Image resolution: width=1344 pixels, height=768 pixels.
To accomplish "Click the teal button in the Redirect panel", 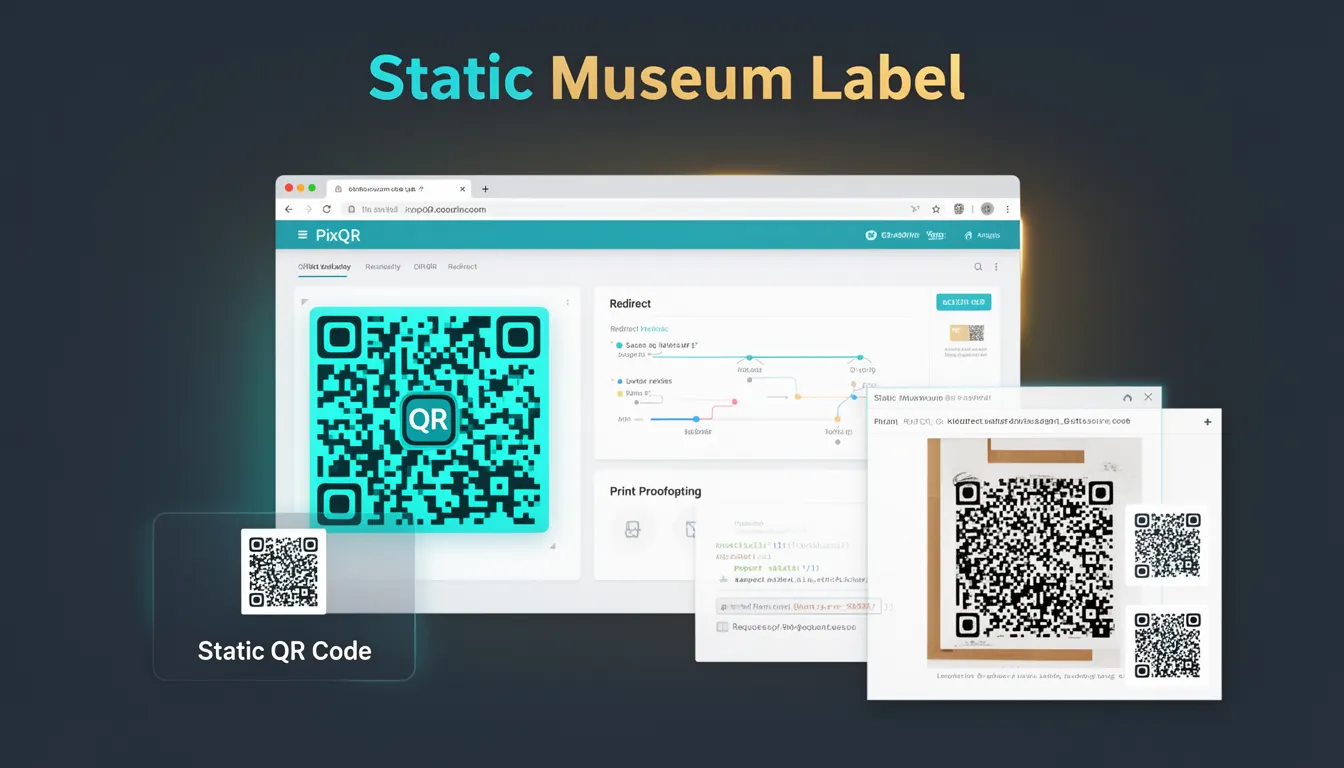I will [x=963, y=302].
